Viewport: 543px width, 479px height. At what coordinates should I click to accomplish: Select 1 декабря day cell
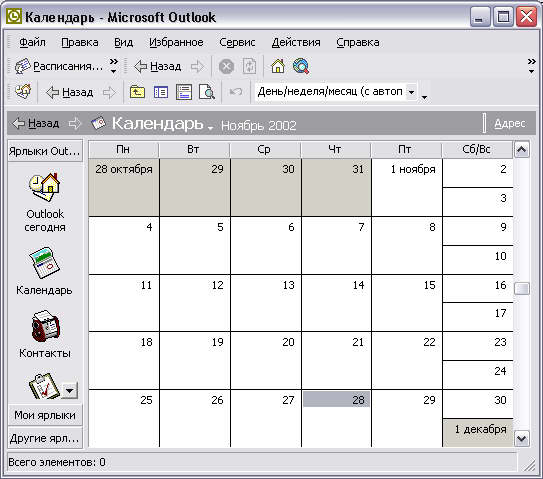coord(478,432)
